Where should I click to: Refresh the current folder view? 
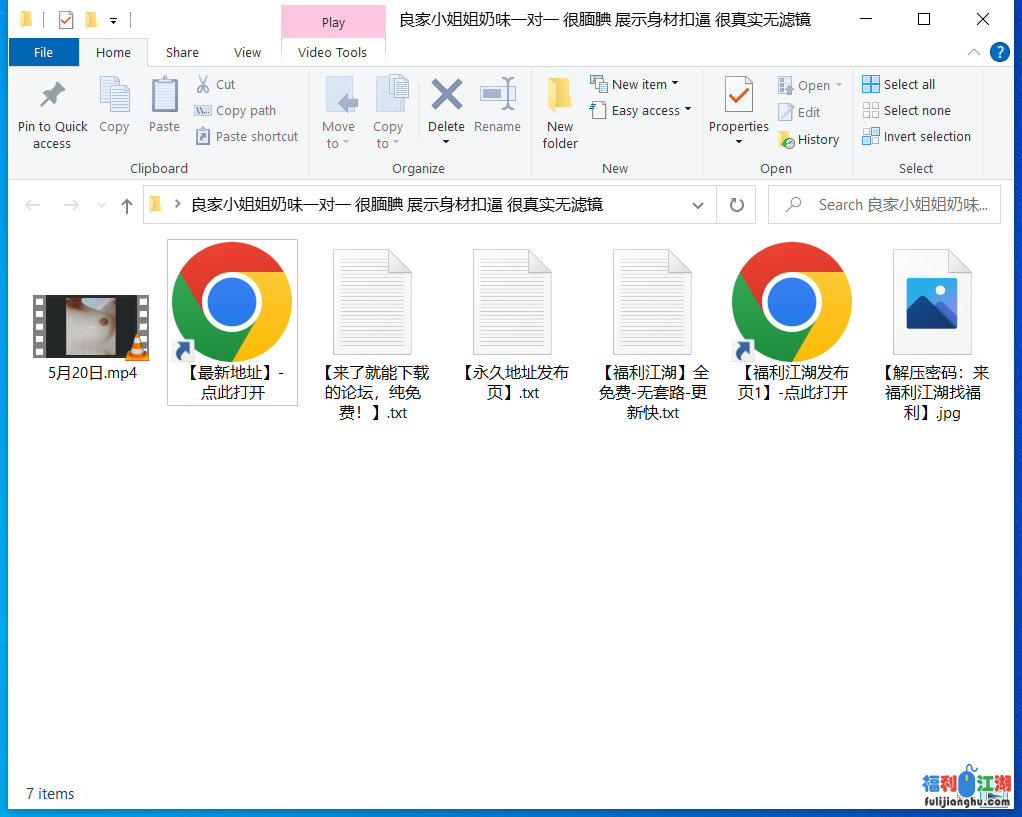pyautogui.click(x=737, y=205)
